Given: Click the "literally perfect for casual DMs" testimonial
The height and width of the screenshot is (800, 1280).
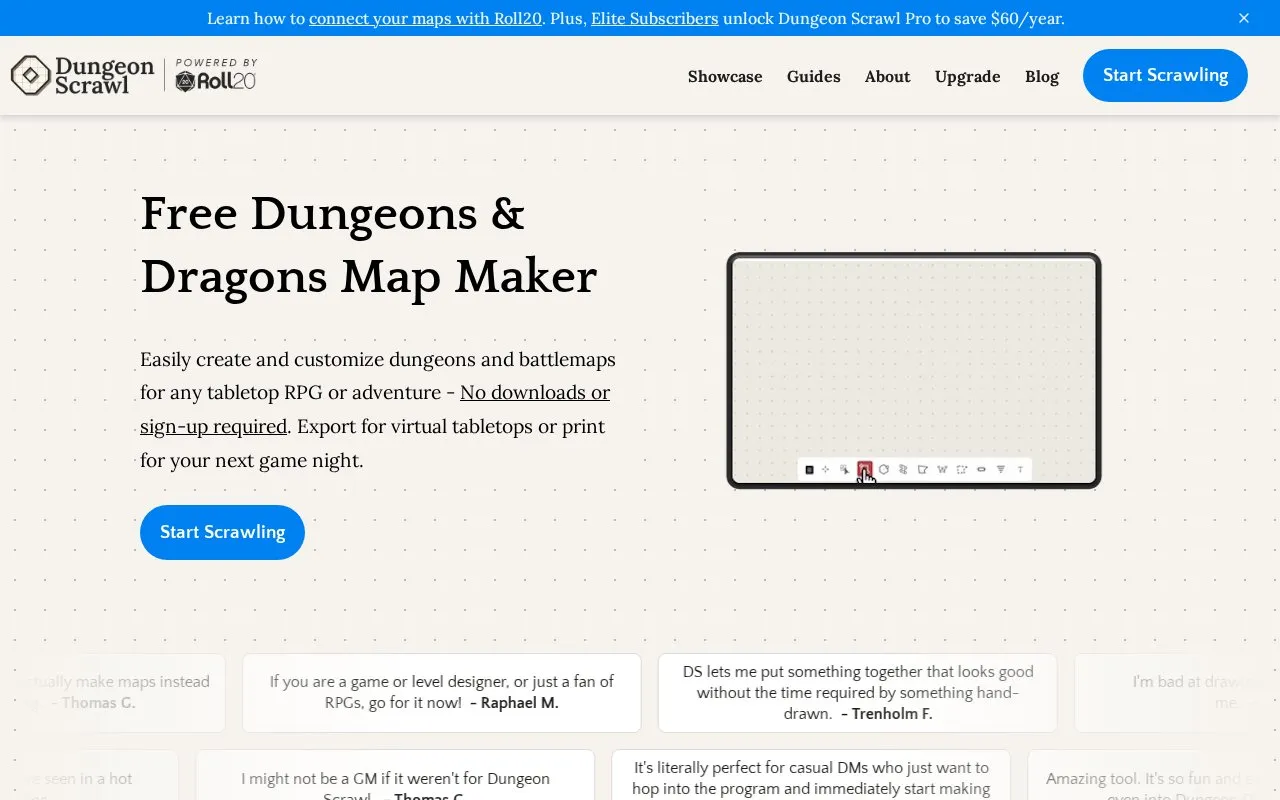Looking at the screenshot, I should click(x=811, y=776).
